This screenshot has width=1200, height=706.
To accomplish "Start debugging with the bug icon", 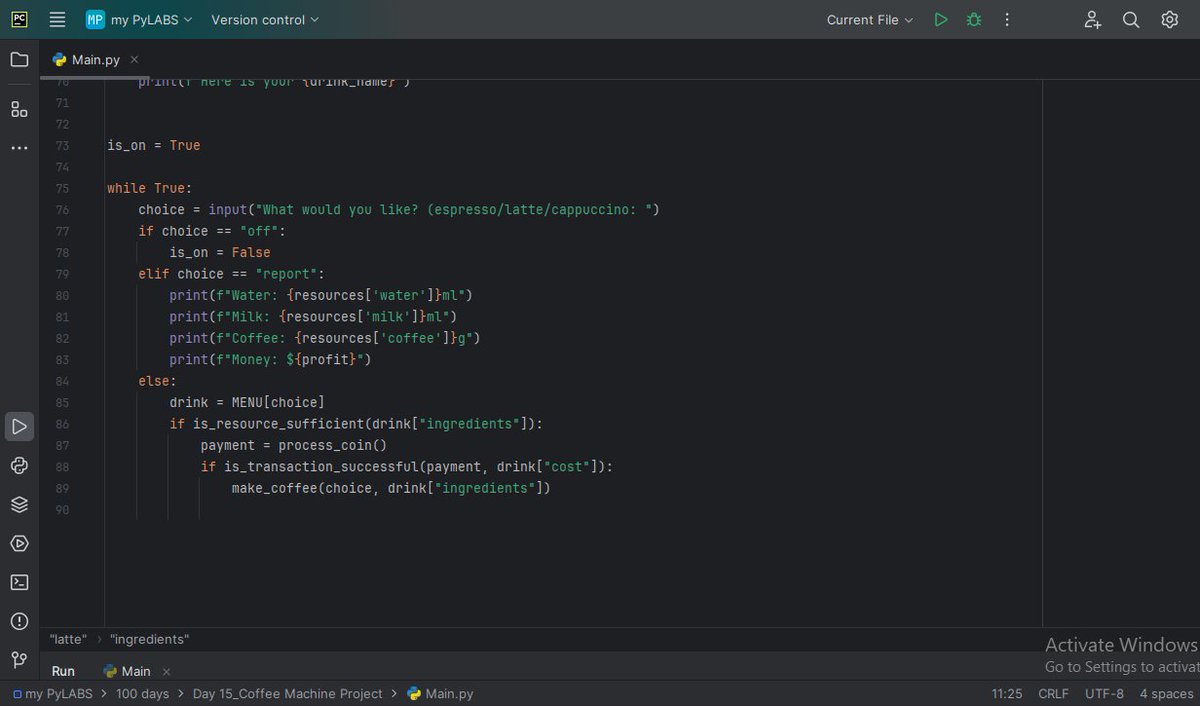I will 973,20.
